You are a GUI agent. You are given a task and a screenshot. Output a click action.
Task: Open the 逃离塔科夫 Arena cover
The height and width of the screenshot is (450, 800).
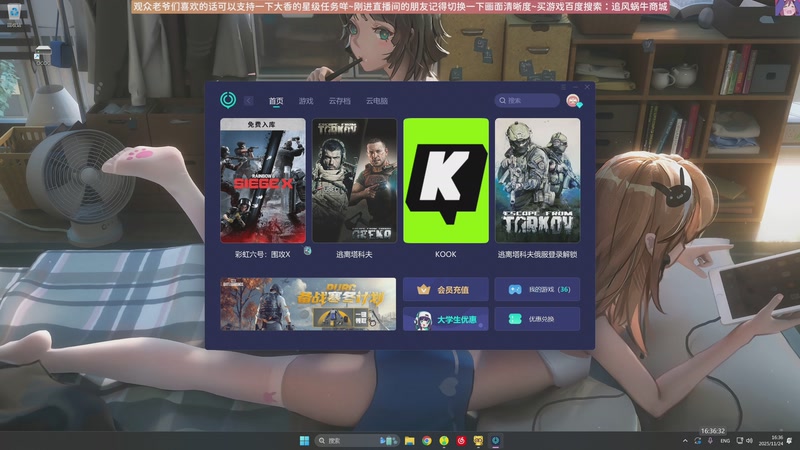tap(354, 181)
